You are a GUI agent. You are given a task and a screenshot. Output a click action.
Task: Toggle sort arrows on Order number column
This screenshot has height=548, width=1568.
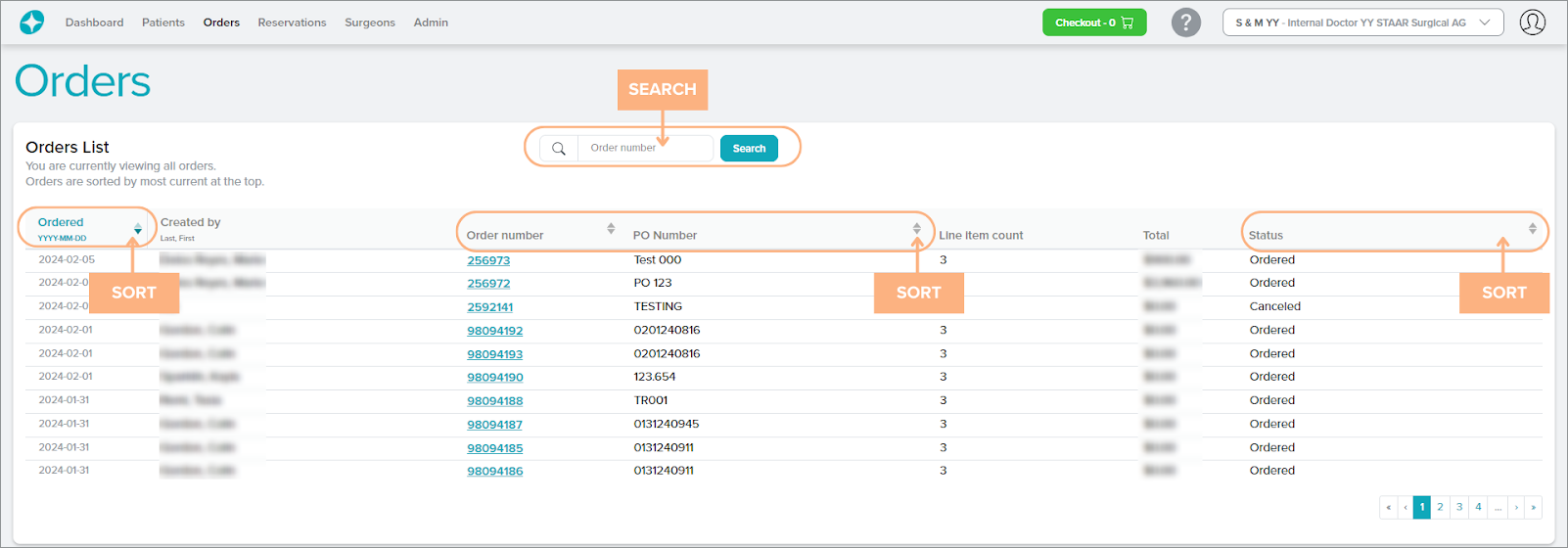point(611,229)
